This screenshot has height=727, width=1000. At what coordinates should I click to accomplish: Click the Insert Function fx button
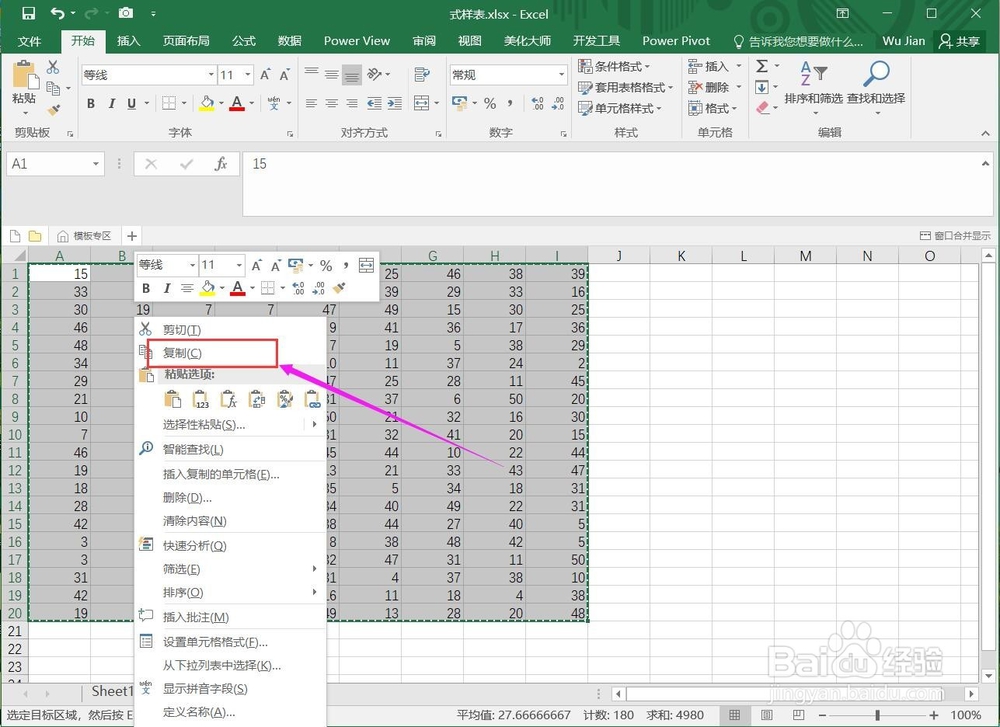[x=221, y=164]
